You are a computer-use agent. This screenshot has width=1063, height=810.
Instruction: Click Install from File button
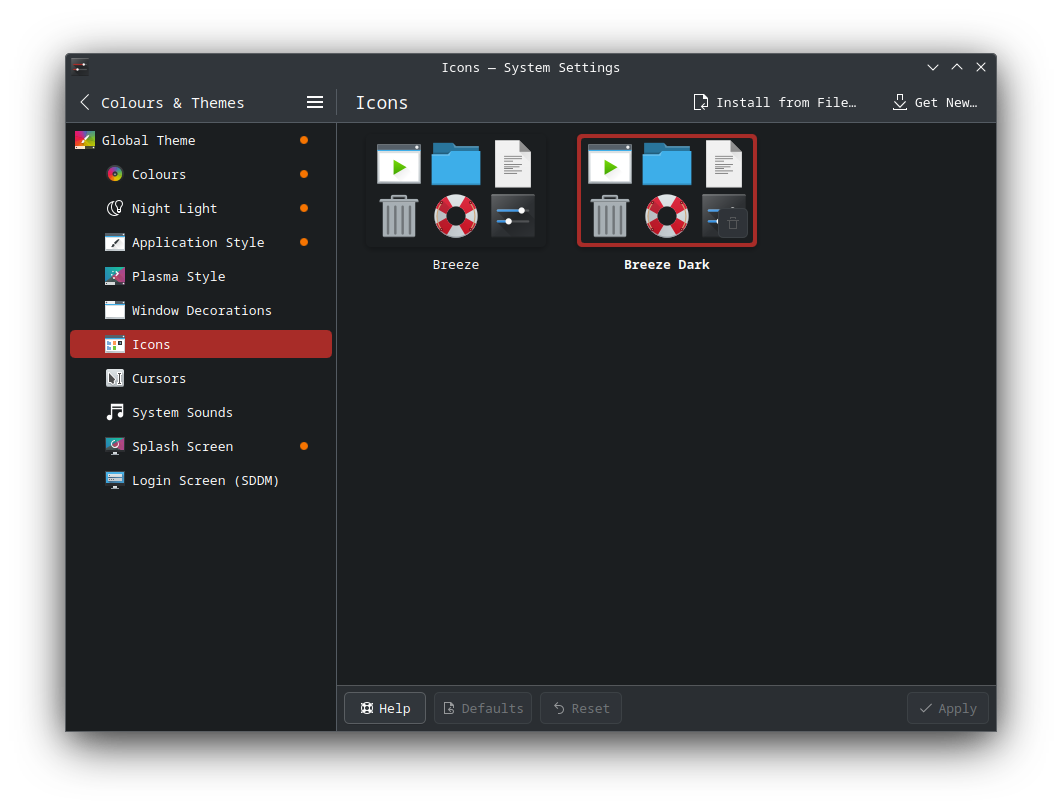(x=775, y=102)
